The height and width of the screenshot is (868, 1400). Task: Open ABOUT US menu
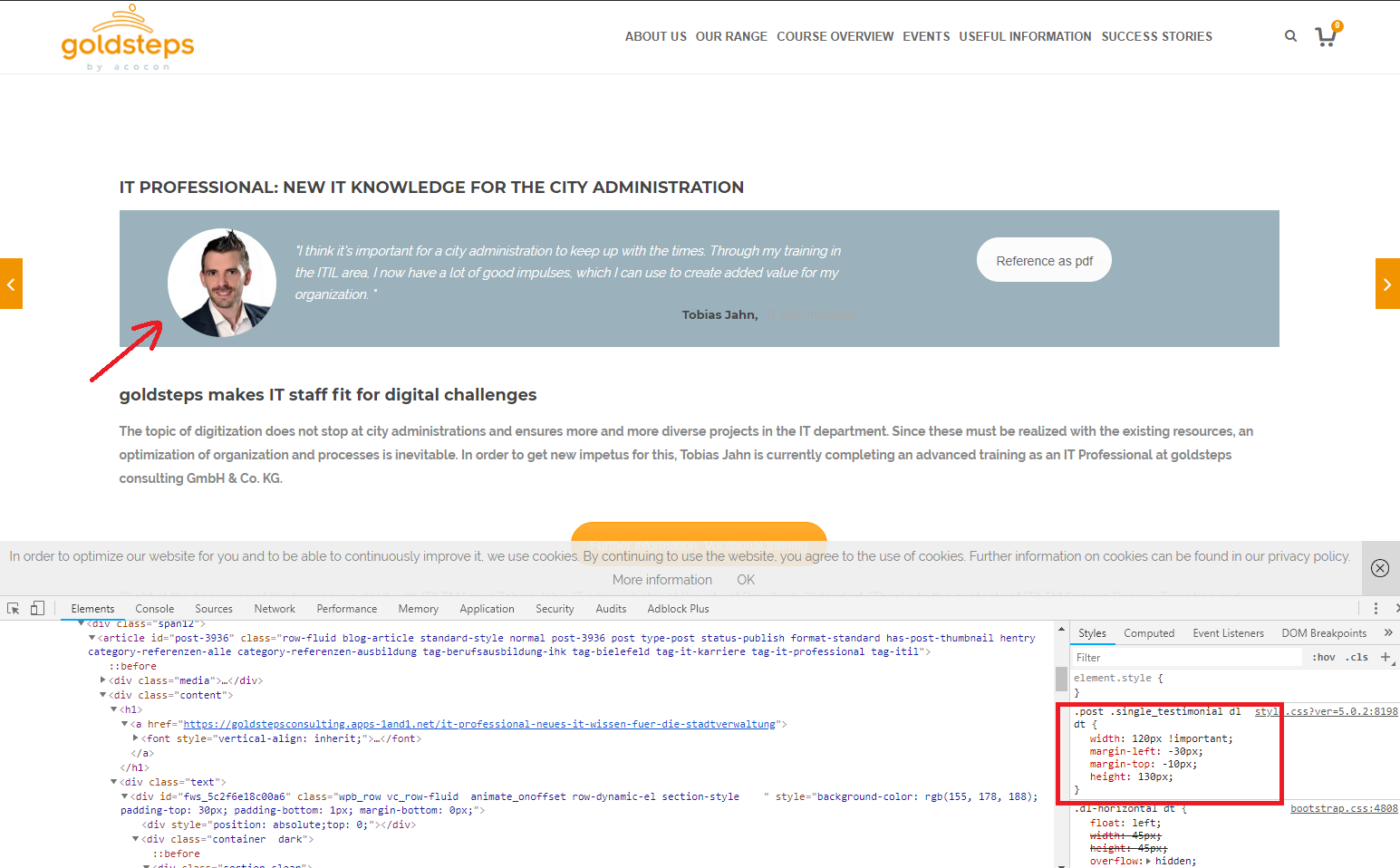coord(656,36)
